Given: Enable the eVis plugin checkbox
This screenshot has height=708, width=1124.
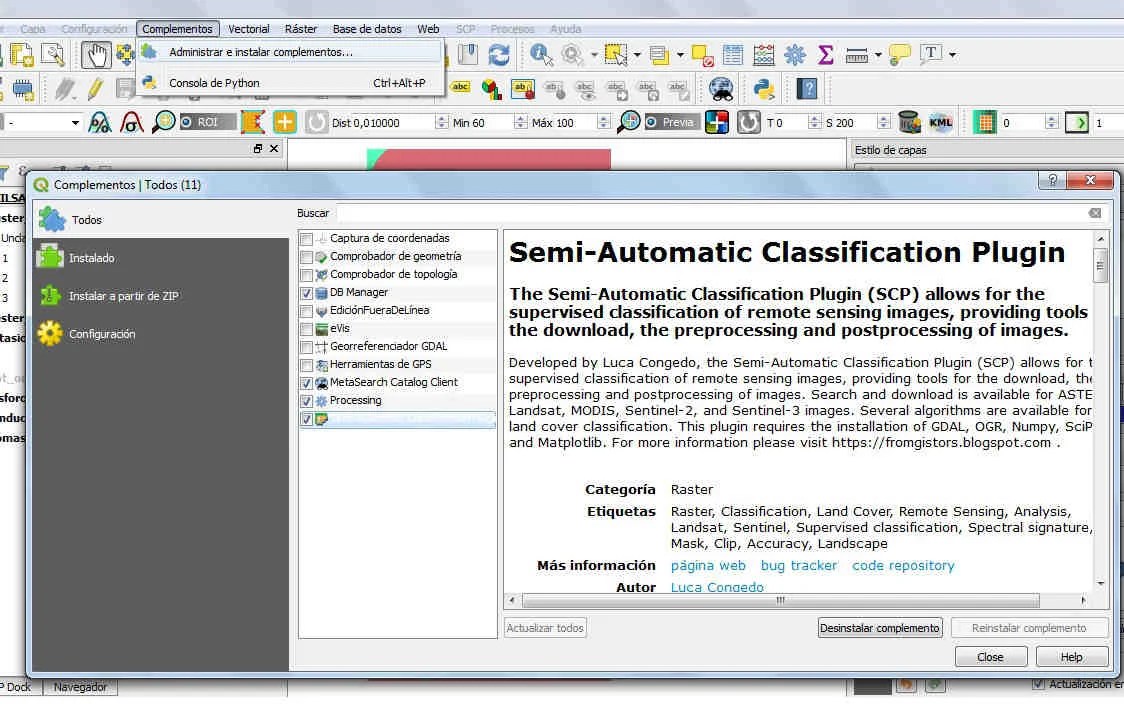Looking at the screenshot, I should pos(307,329).
